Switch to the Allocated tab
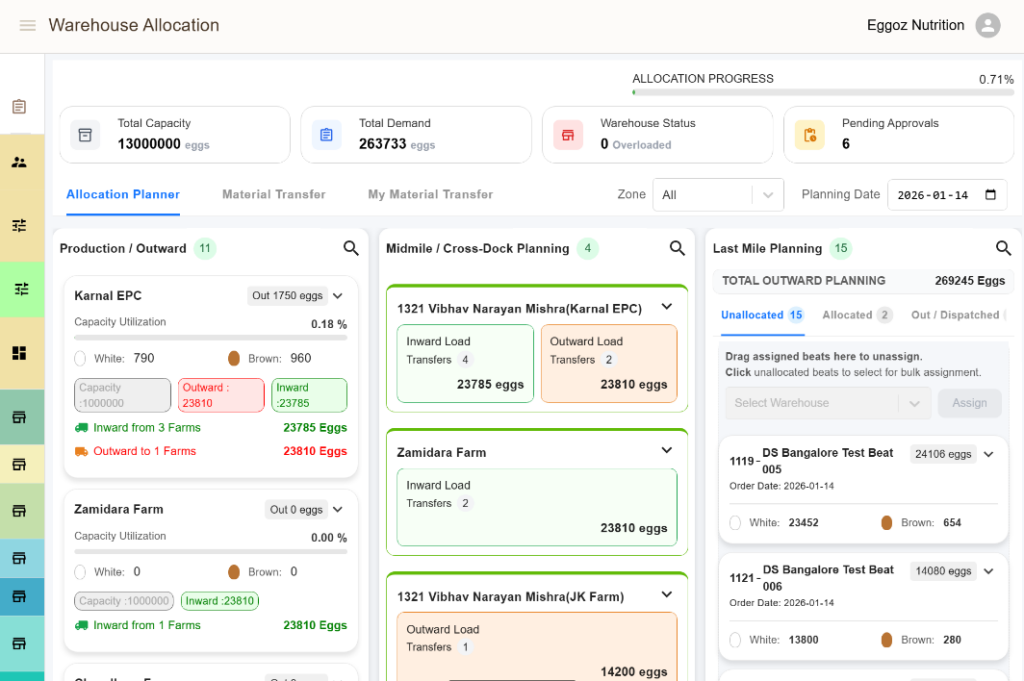This screenshot has width=1024, height=681. [x=847, y=315]
